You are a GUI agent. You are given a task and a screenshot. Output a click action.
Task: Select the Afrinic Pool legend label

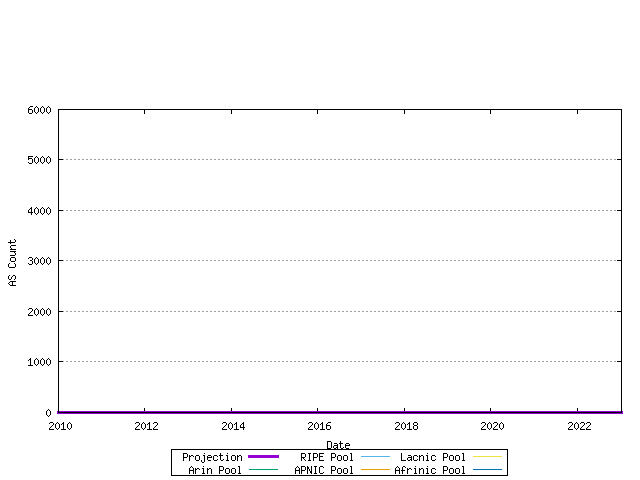click(x=430, y=470)
